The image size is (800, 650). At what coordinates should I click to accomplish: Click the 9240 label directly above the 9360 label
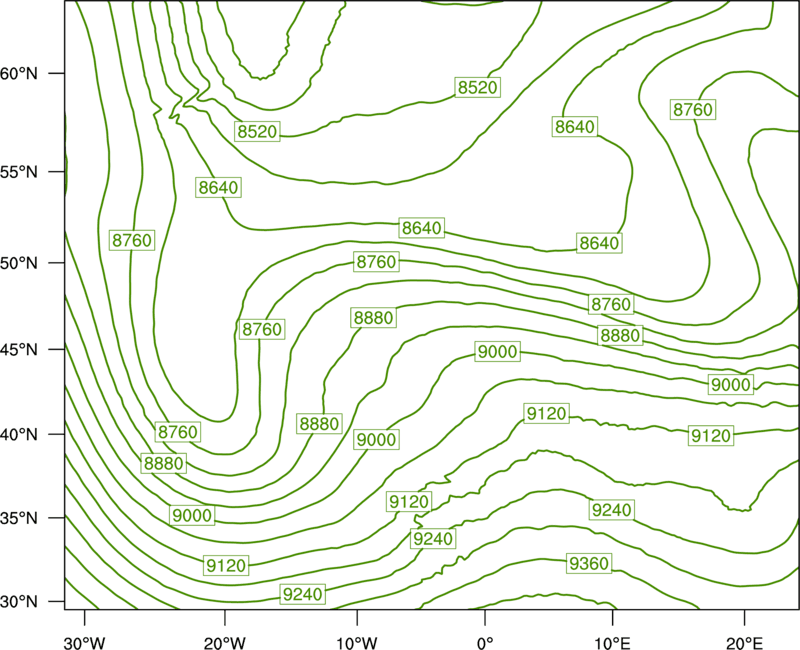pos(611,510)
